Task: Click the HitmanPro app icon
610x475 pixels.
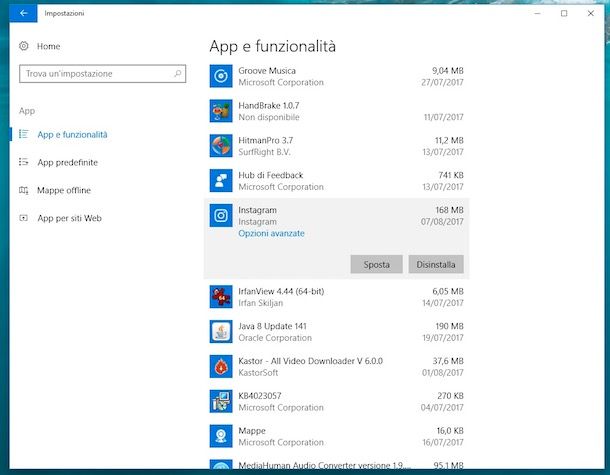Action: click(x=221, y=146)
